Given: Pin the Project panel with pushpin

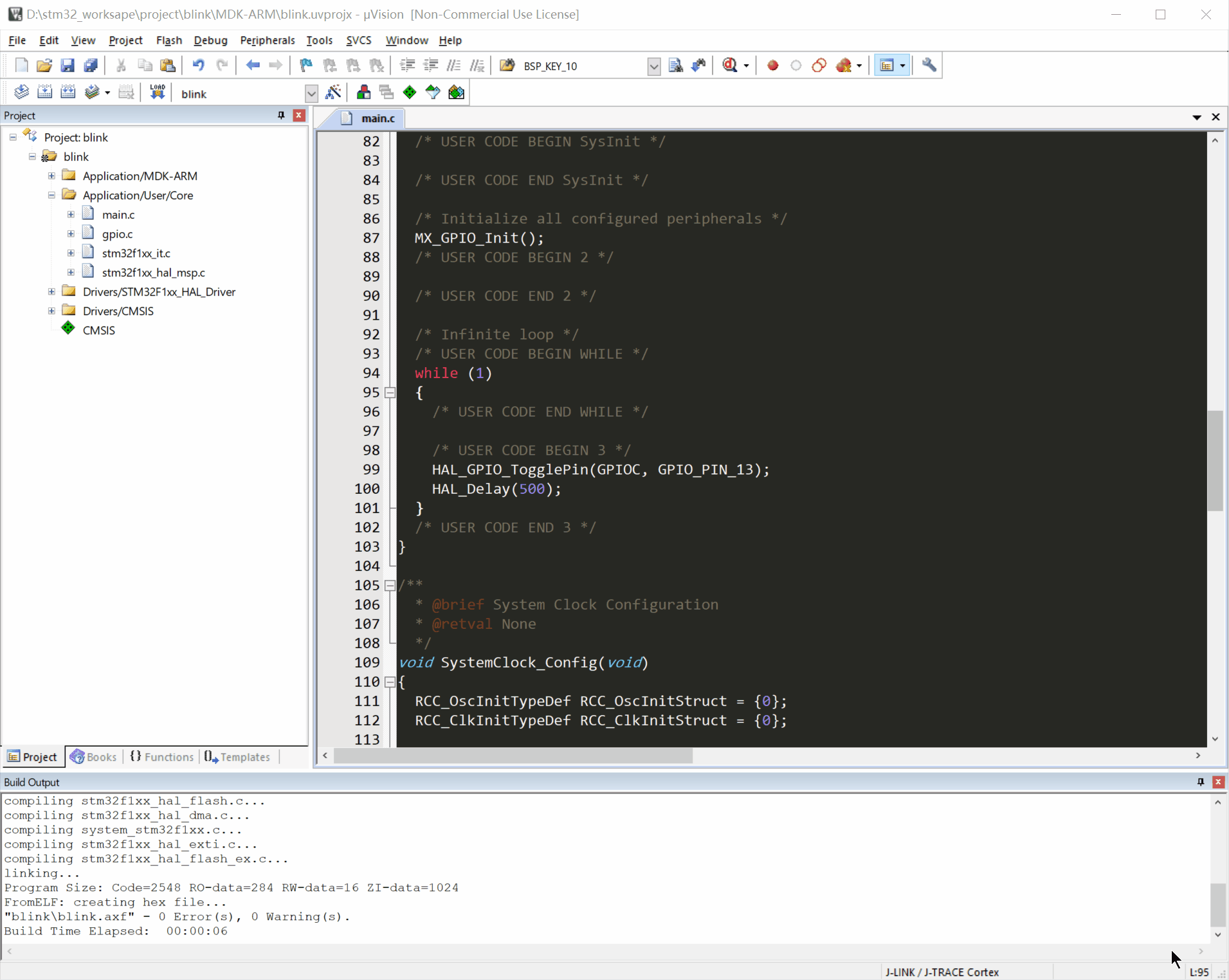Looking at the screenshot, I should coord(281,115).
